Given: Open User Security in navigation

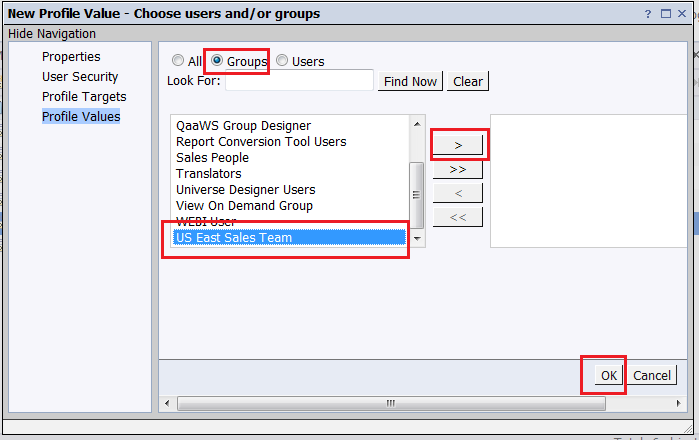Looking at the screenshot, I should (x=80, y=77).
